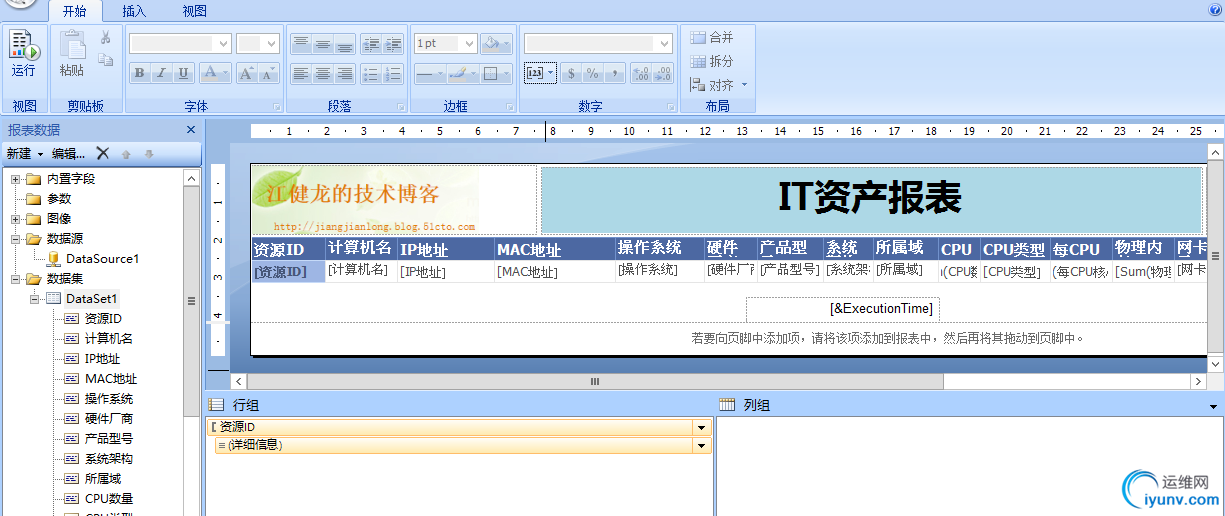Viewport: 1225px width, 516px height.
Task: Toggle underline formatting
Action: 183,73
